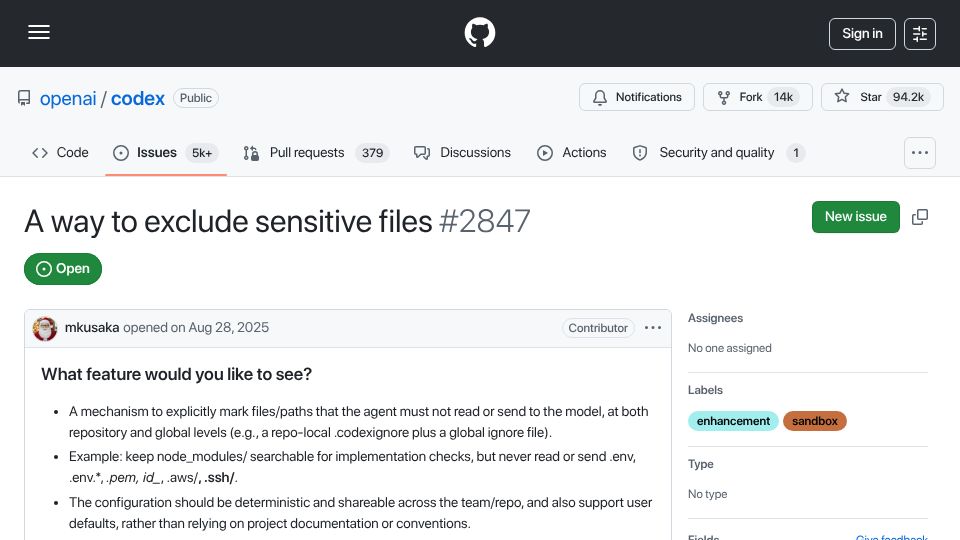
Task: Click 'No type' text
Action: (707, 494)
